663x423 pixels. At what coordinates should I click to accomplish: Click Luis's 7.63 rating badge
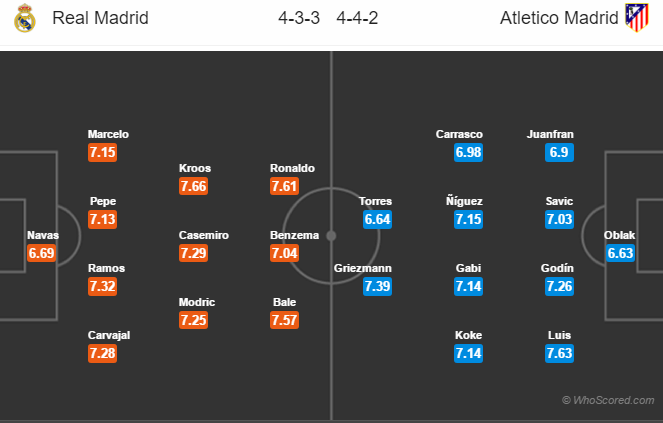click(x=559, y=353)
